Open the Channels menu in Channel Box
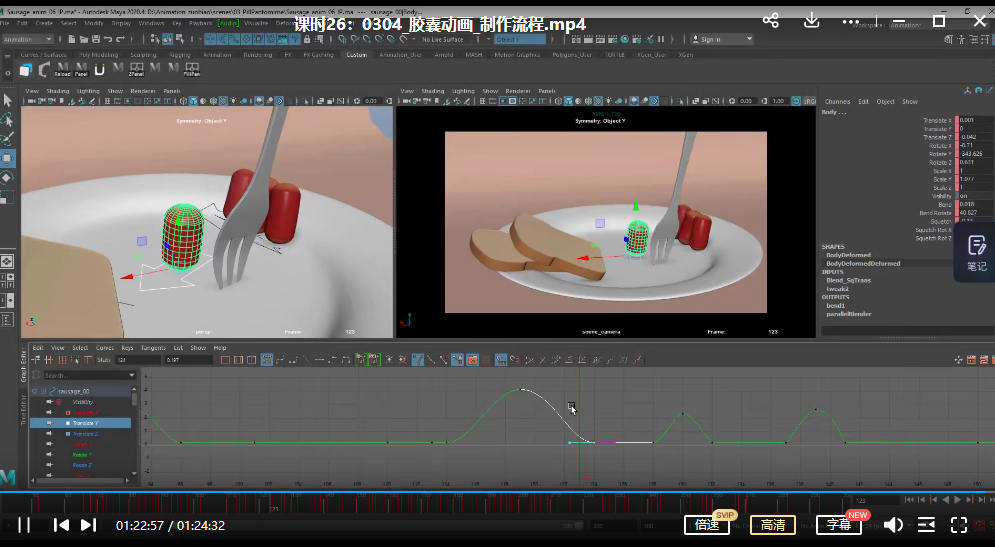995x547 pixels. click(837, 101)
